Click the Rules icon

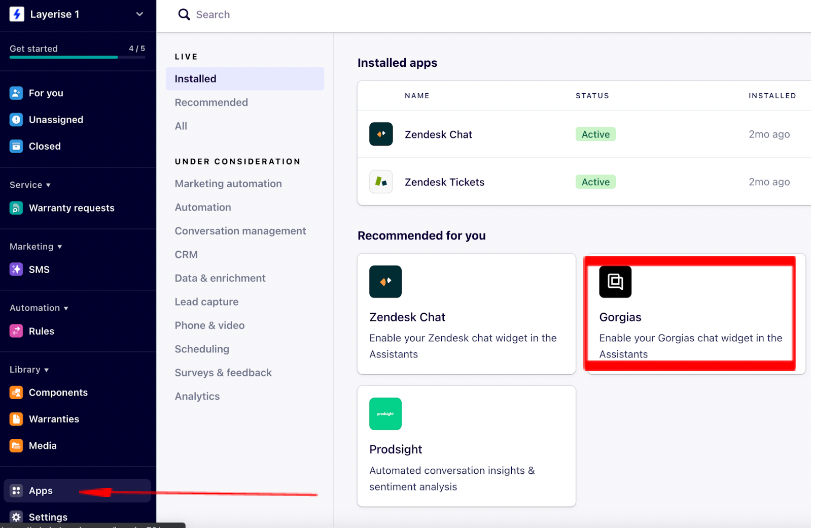(16, 331)
